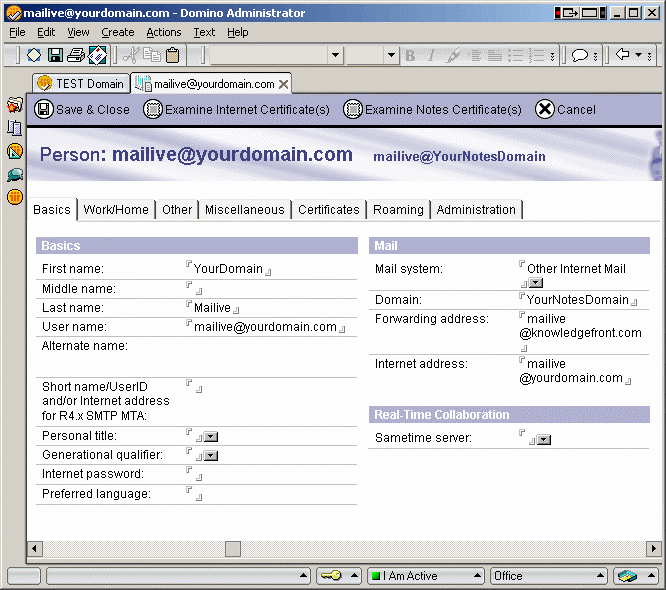Switch to the Other tab
The height and width of the screenshot is (590, 666).
coord(177,210)
